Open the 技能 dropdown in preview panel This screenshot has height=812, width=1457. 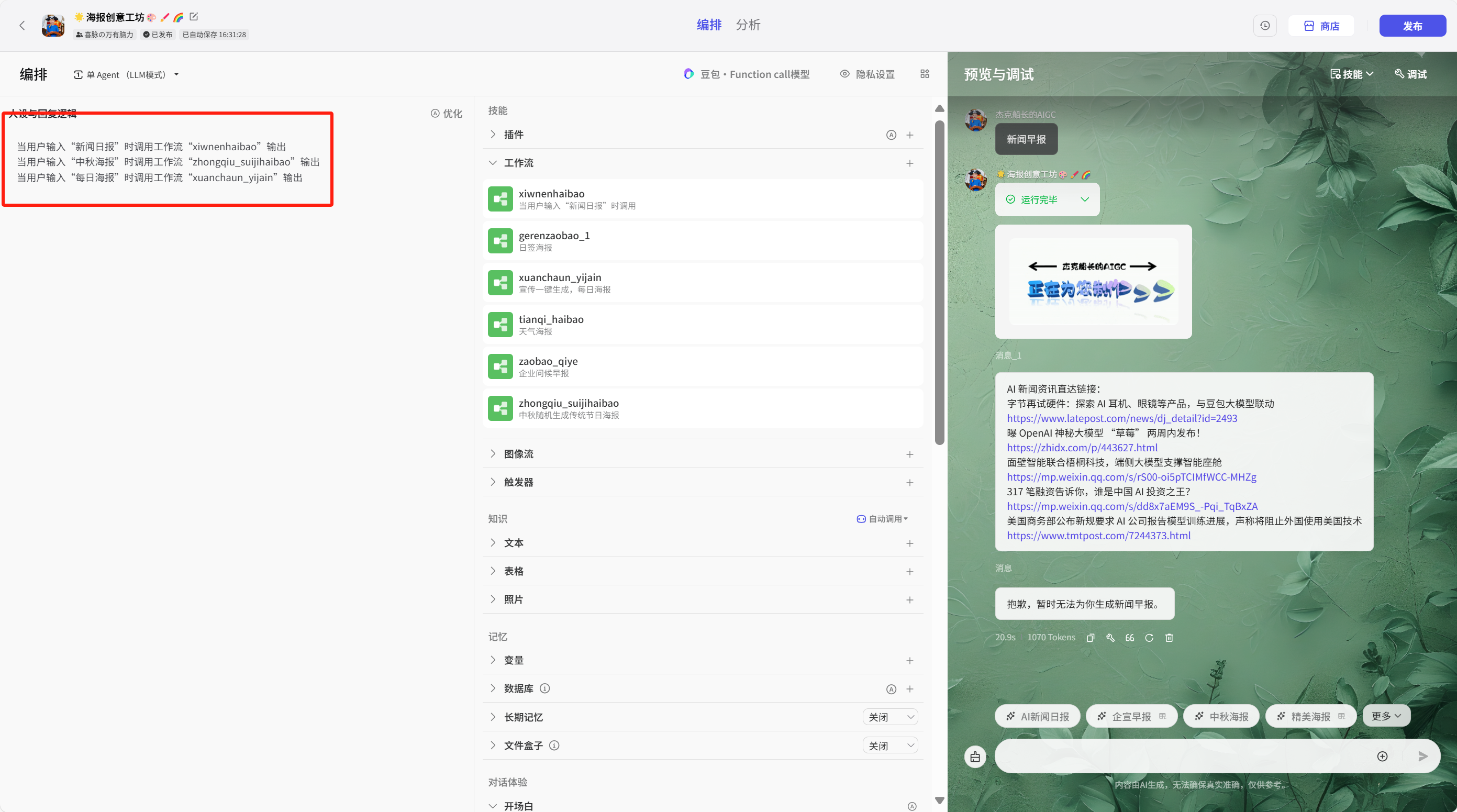(1352, 74)
